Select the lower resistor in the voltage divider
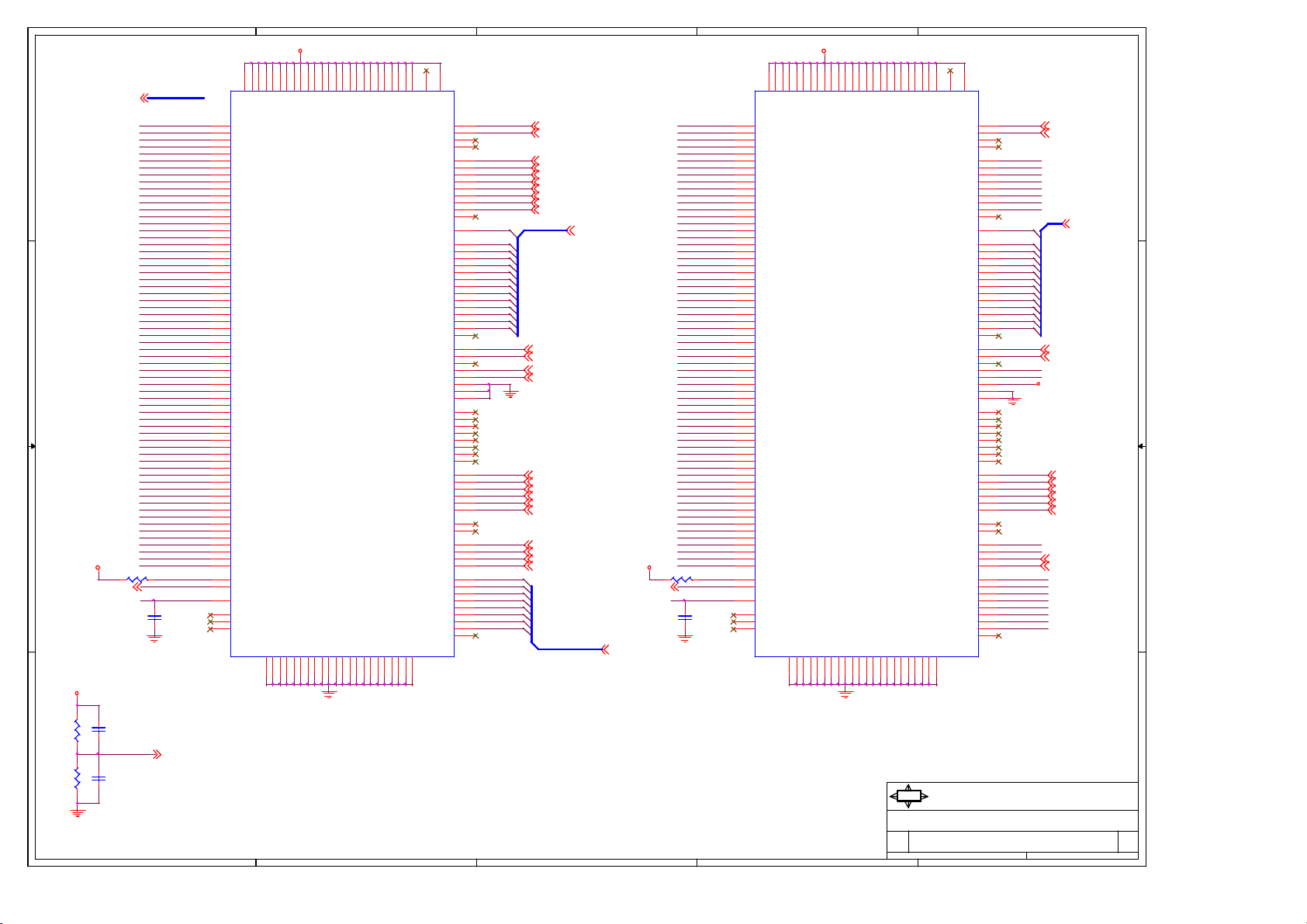Viewport: 1307px width, 924px height. click(77, 778)
